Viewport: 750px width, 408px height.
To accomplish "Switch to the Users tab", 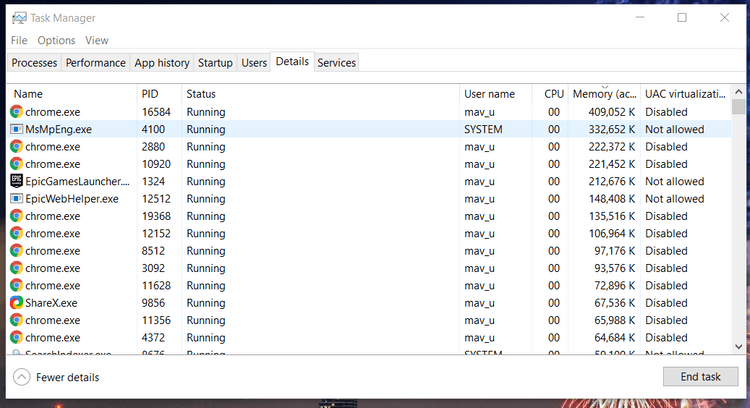I will pyautogui.click(x=254, y=63).
